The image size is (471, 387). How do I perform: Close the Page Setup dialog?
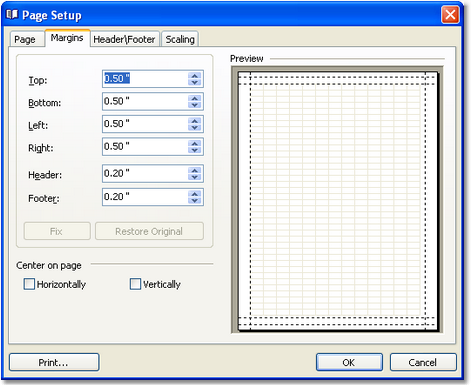[x=450, y=15]
